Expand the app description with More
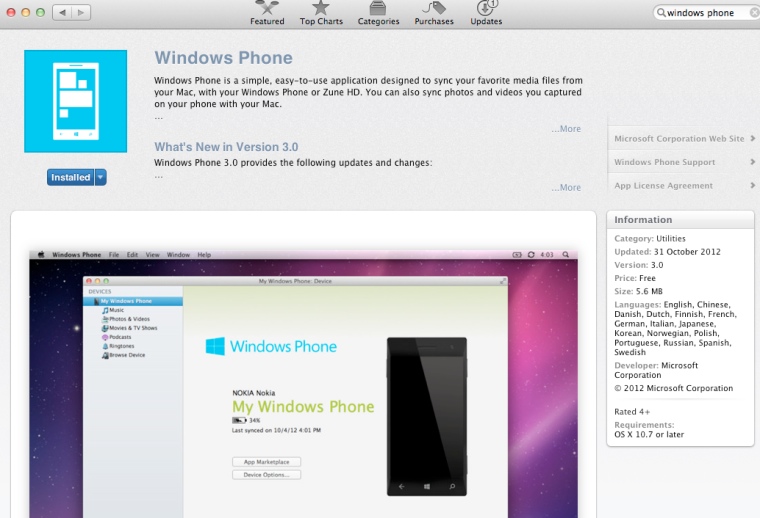 566,129
